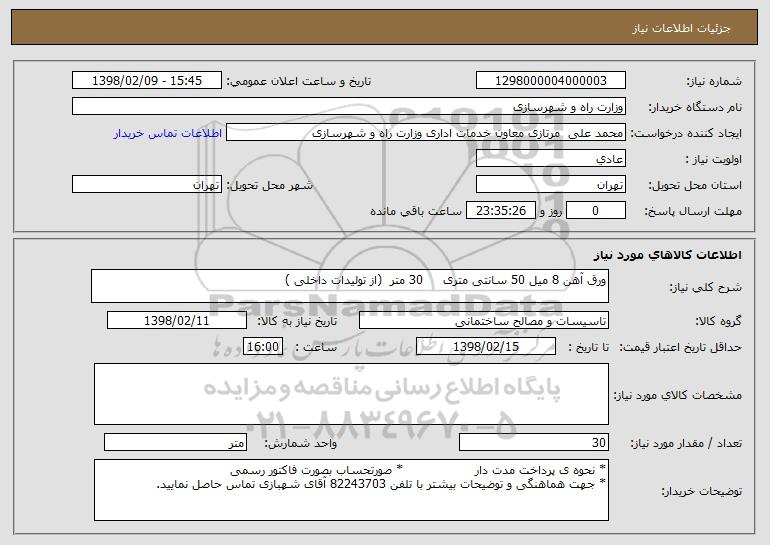Screen dimensions: 770x545
Task: Select the مهلت ارسال پاسخ label
Action: [x=692, y=211]
